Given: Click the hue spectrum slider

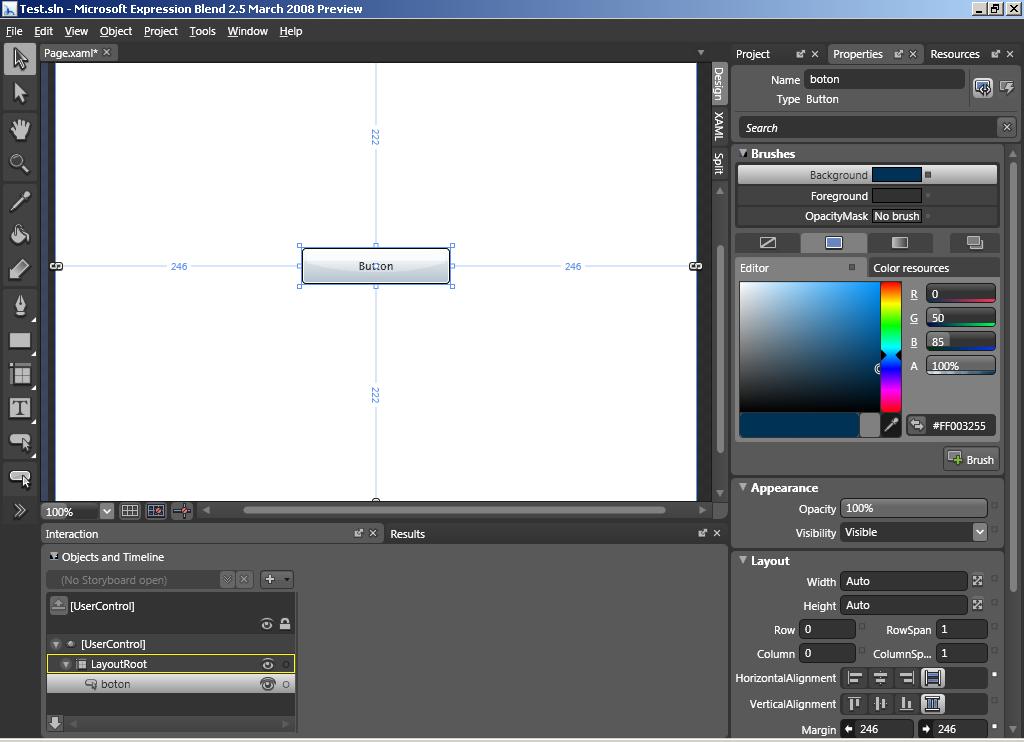Looking at the screenshot, I should [x=891, y=347].
